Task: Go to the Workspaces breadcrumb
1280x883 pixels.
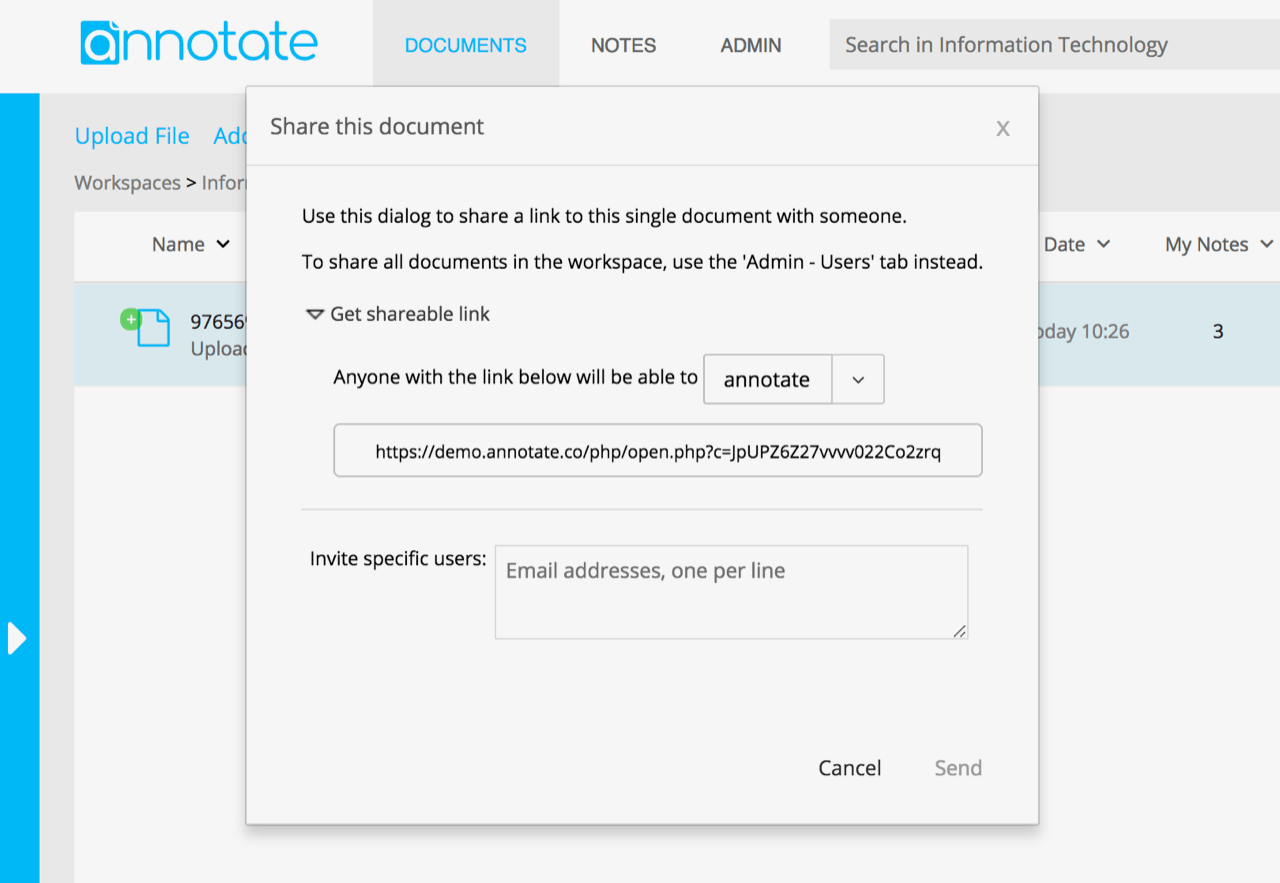Action: pyautogui.click(x=127, y=183)
